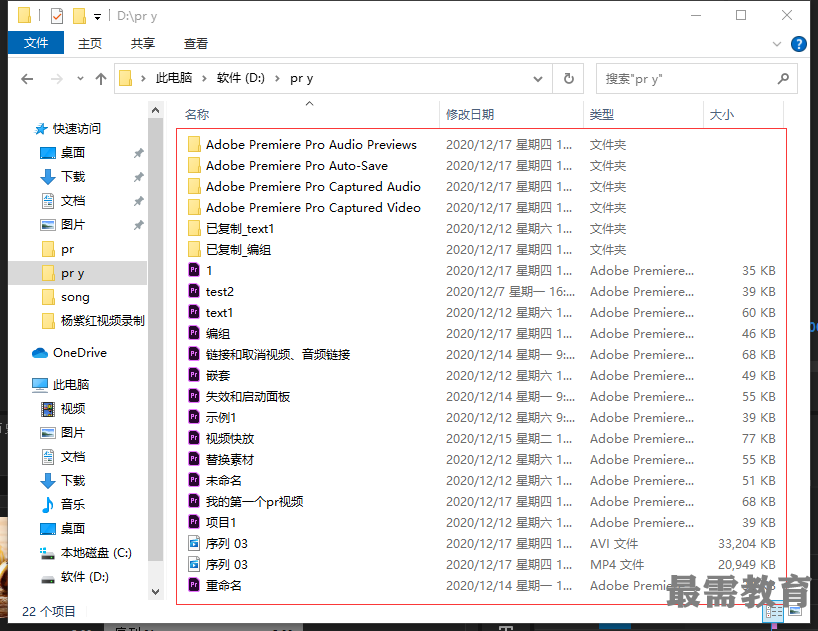Click 此电脑 in the address breadcrumb

(x=174, y=78)
